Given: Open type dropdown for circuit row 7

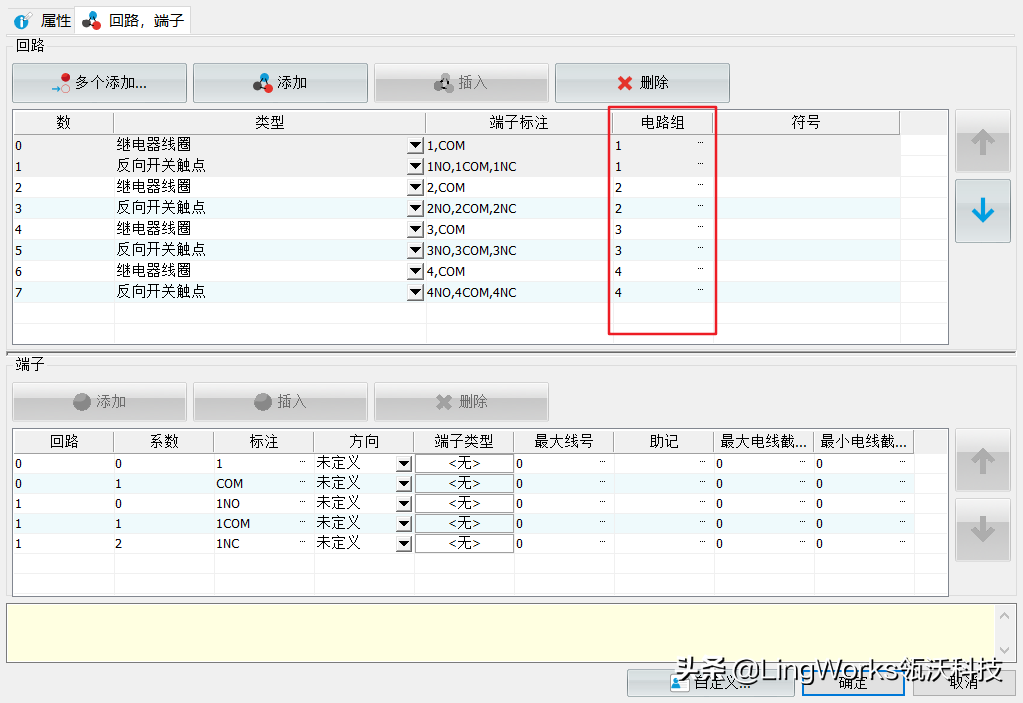Looking at the screenshot, I should point(416,293).
